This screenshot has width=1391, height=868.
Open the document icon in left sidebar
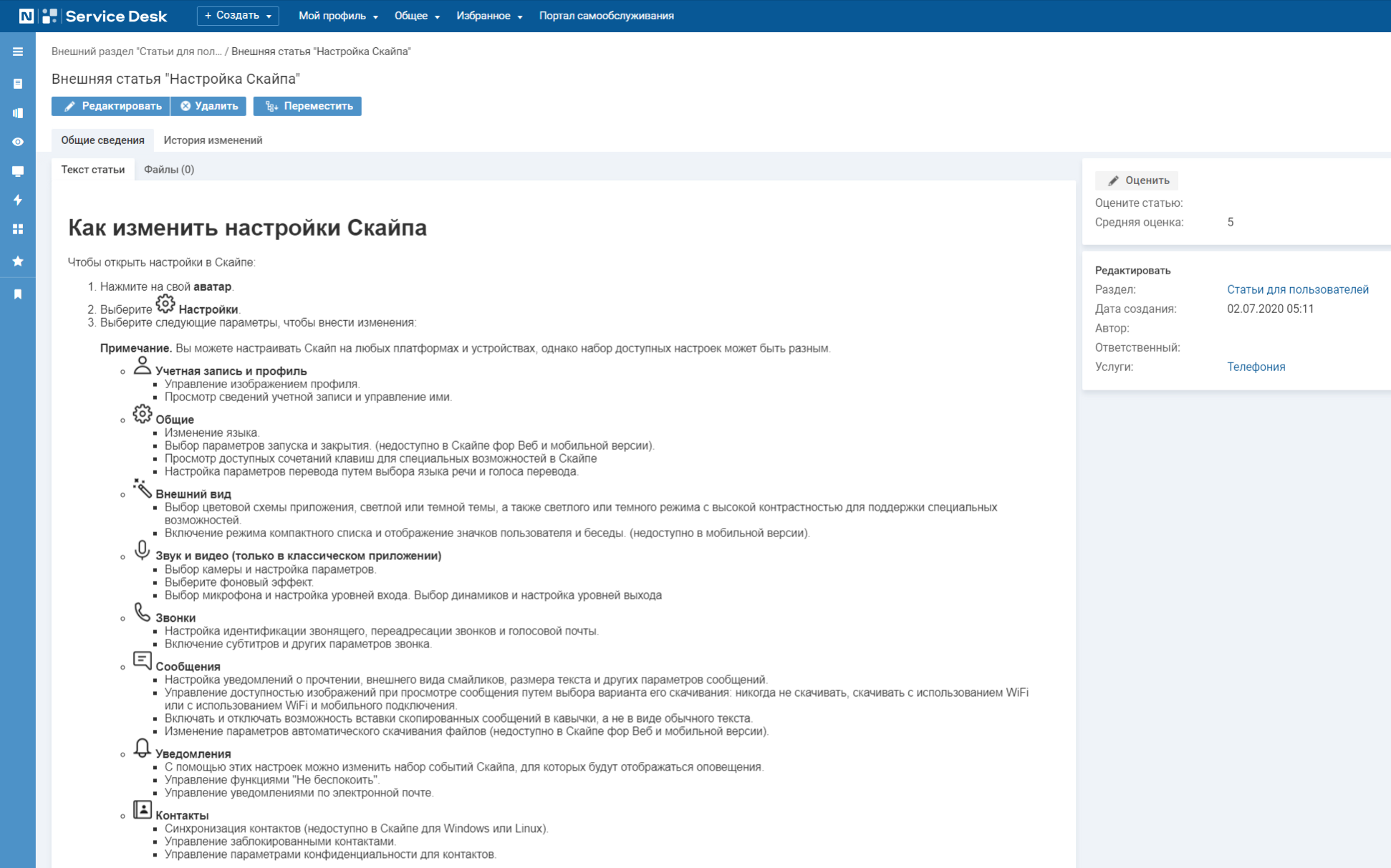18,84
